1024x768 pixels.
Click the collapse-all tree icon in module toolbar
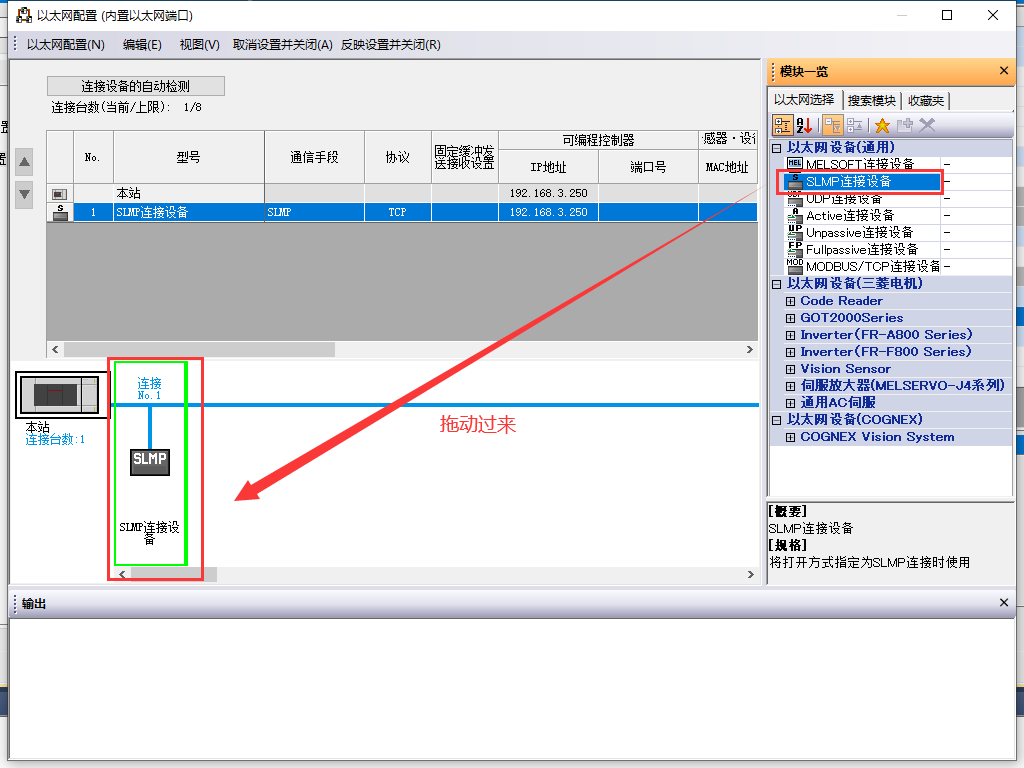tap(832, 125)
